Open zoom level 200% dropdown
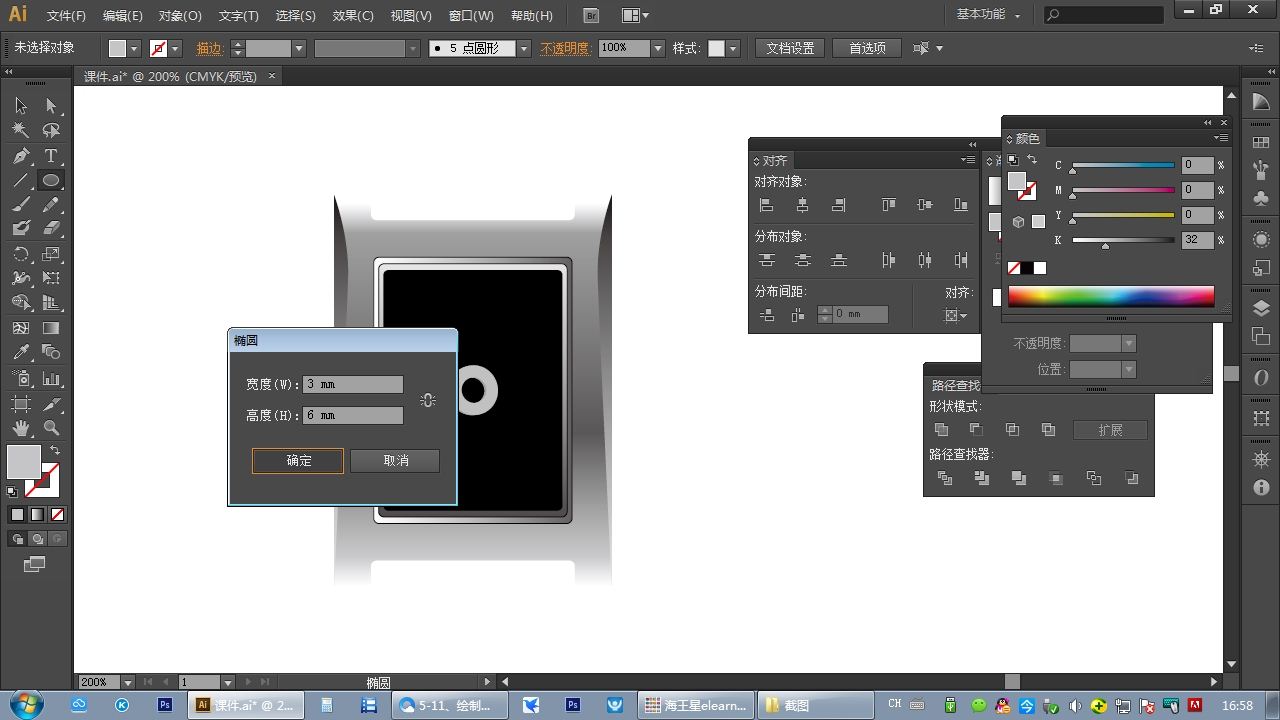This screenshot has width=1280, height=720. 127,682
